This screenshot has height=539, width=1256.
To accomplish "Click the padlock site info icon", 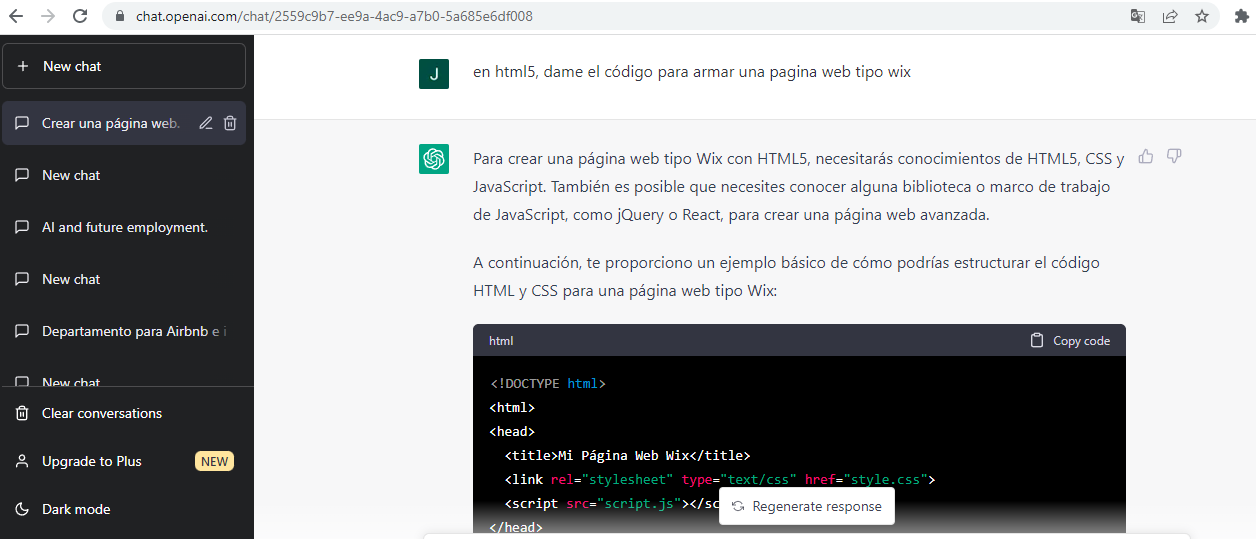I will [119, 16].
